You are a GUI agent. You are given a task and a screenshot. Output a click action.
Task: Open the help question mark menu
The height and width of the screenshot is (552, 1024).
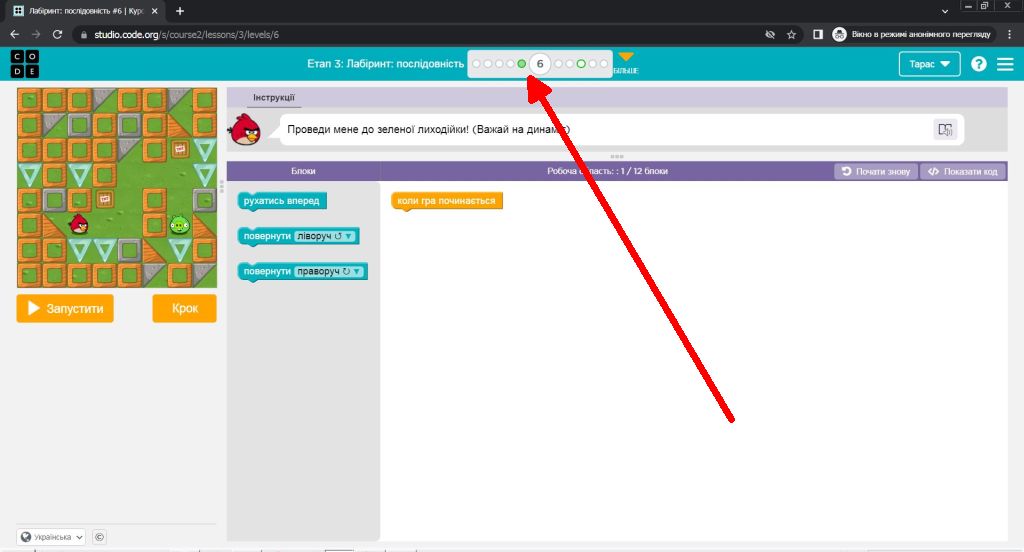[978, 64]
